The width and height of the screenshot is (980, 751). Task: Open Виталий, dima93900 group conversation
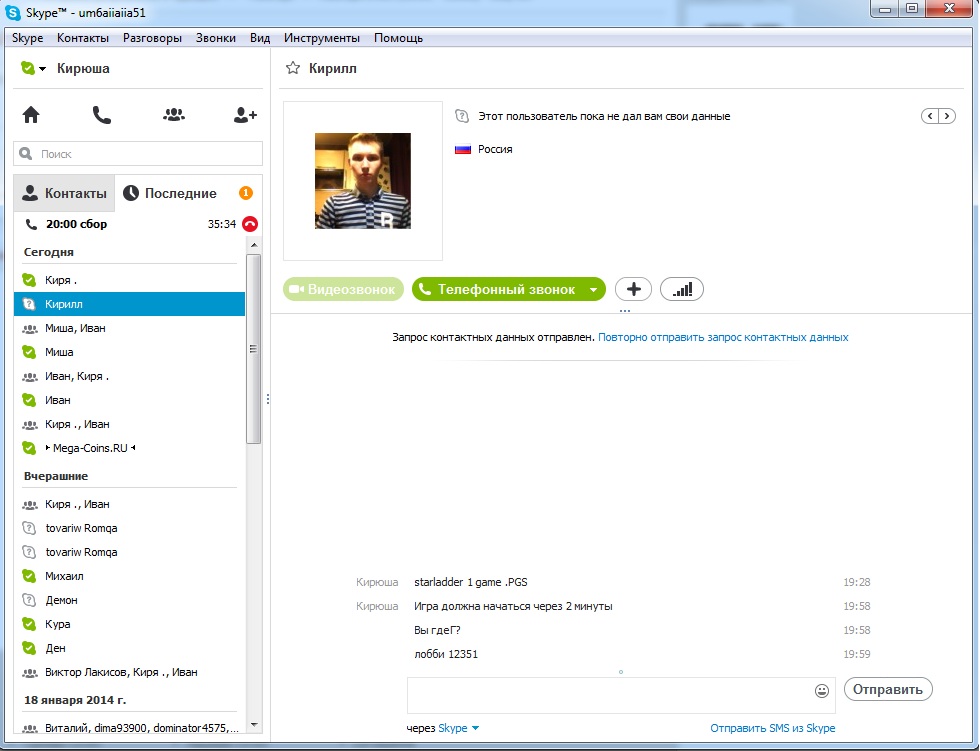129,728
